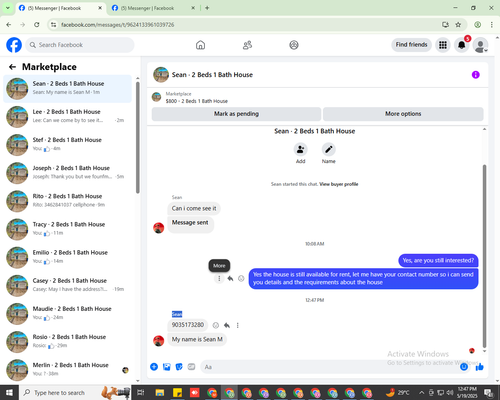The width and height of the screenshot is (500, 400).
Task: Open the Merlin conversation
Action: [x=67, y=370]
